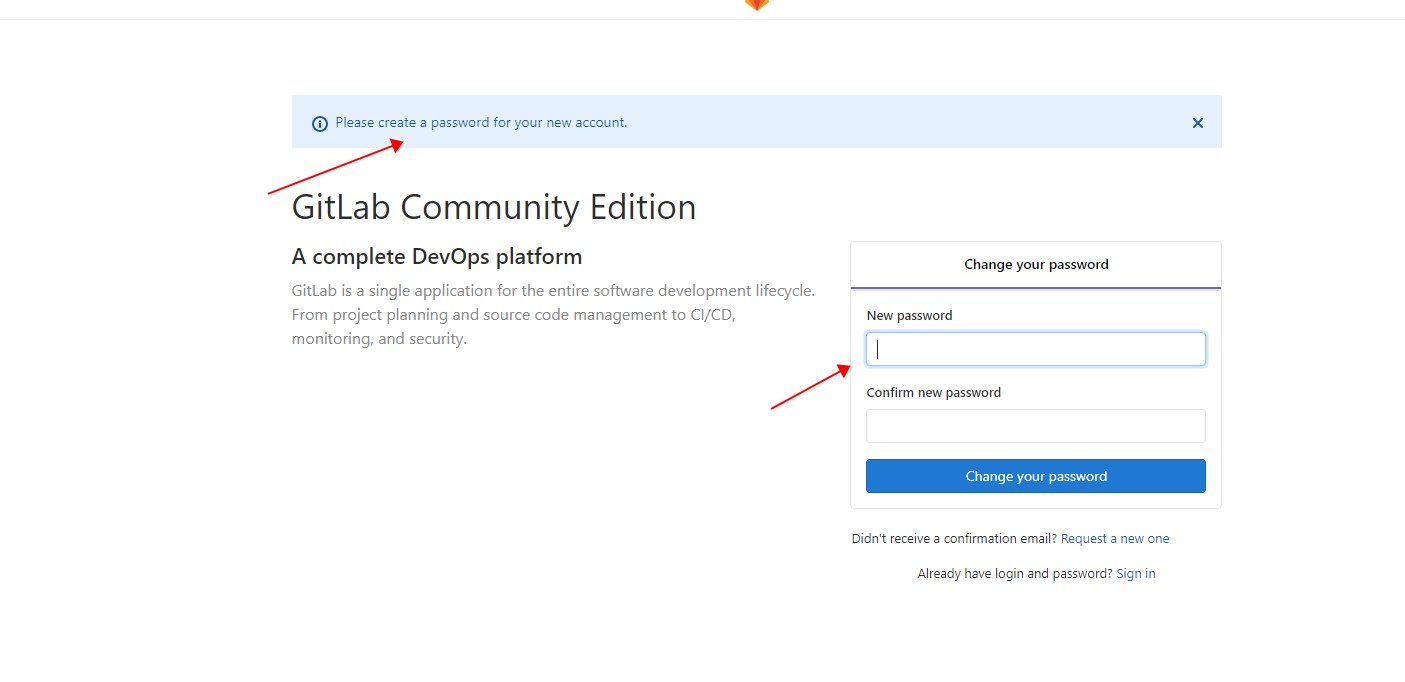1405x682 pixels.
Task: Click the text 'Already have login and password?'
Action: pyautogui.click(x=1014, y=574)
